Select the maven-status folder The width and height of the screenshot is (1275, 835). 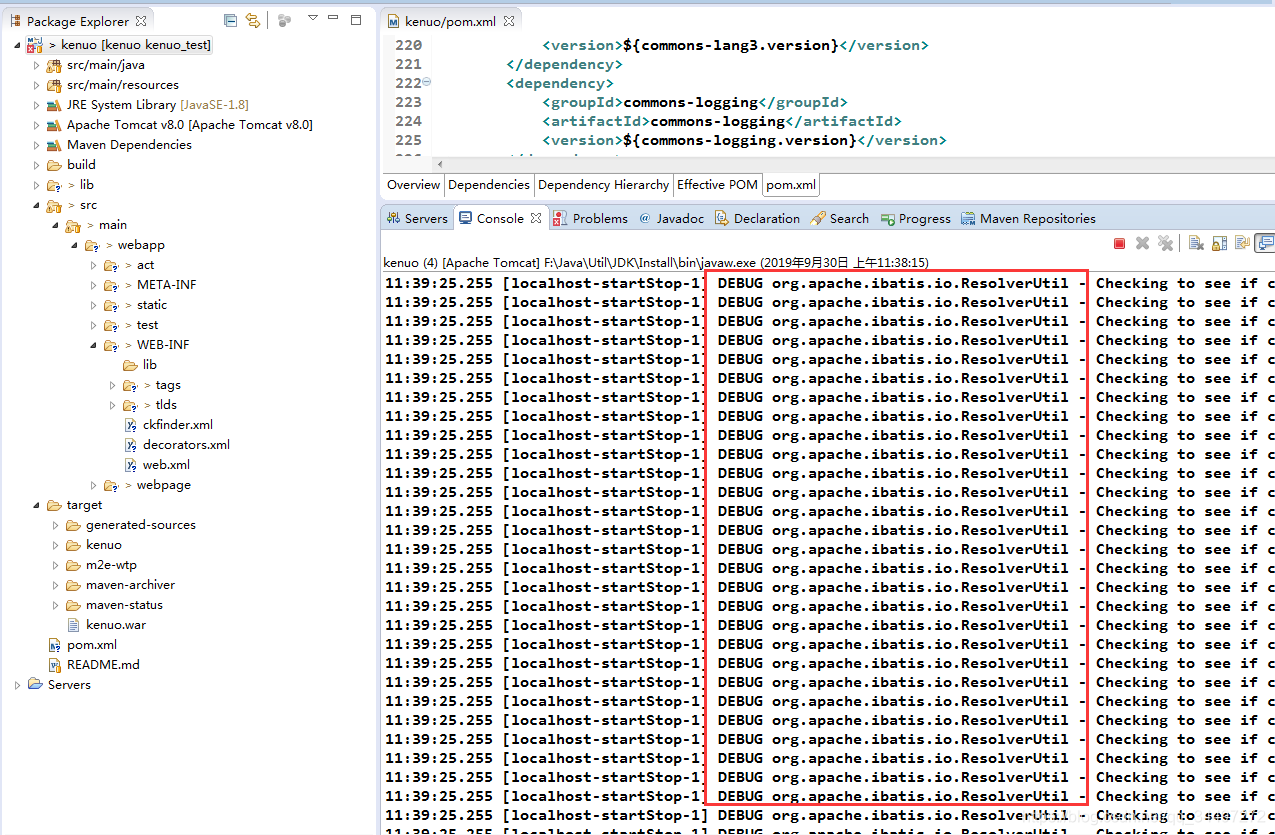pyautogui.click(x=124, y=605)
